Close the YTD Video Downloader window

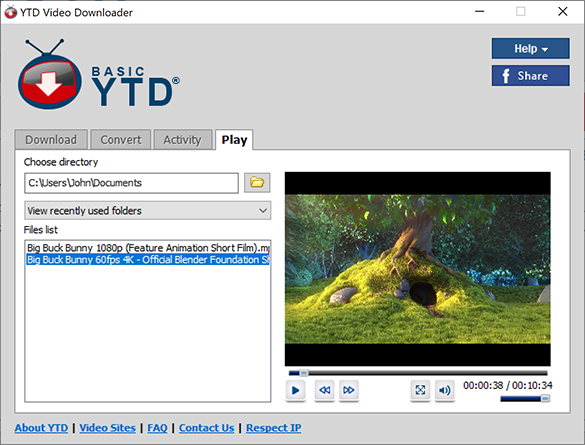(563, 12)
